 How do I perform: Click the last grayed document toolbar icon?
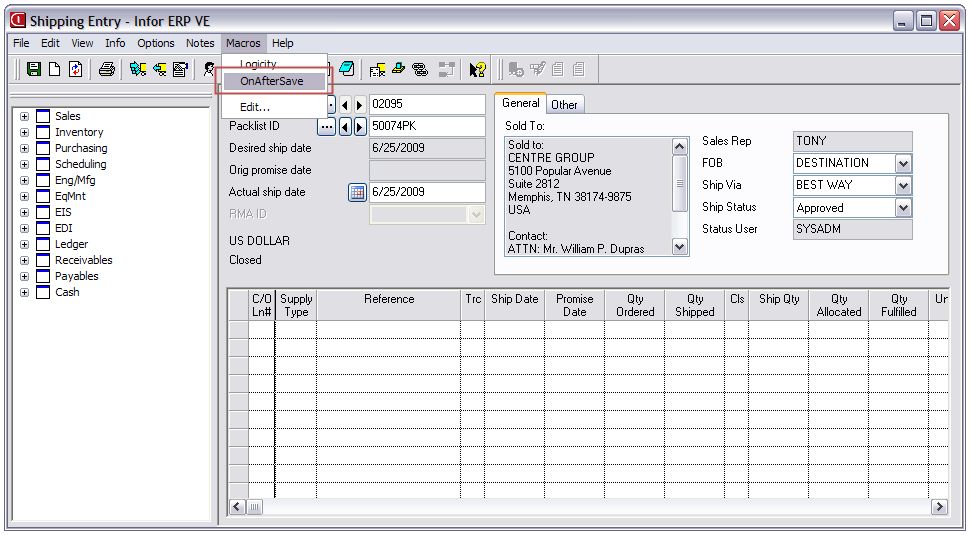tap(579, 69)
